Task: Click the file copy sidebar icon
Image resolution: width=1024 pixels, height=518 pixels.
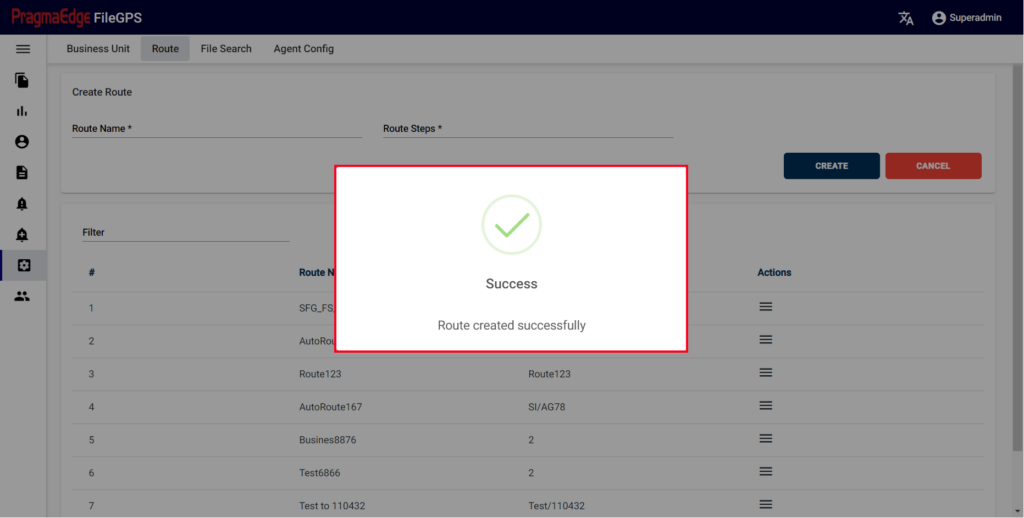Action: 22,80
